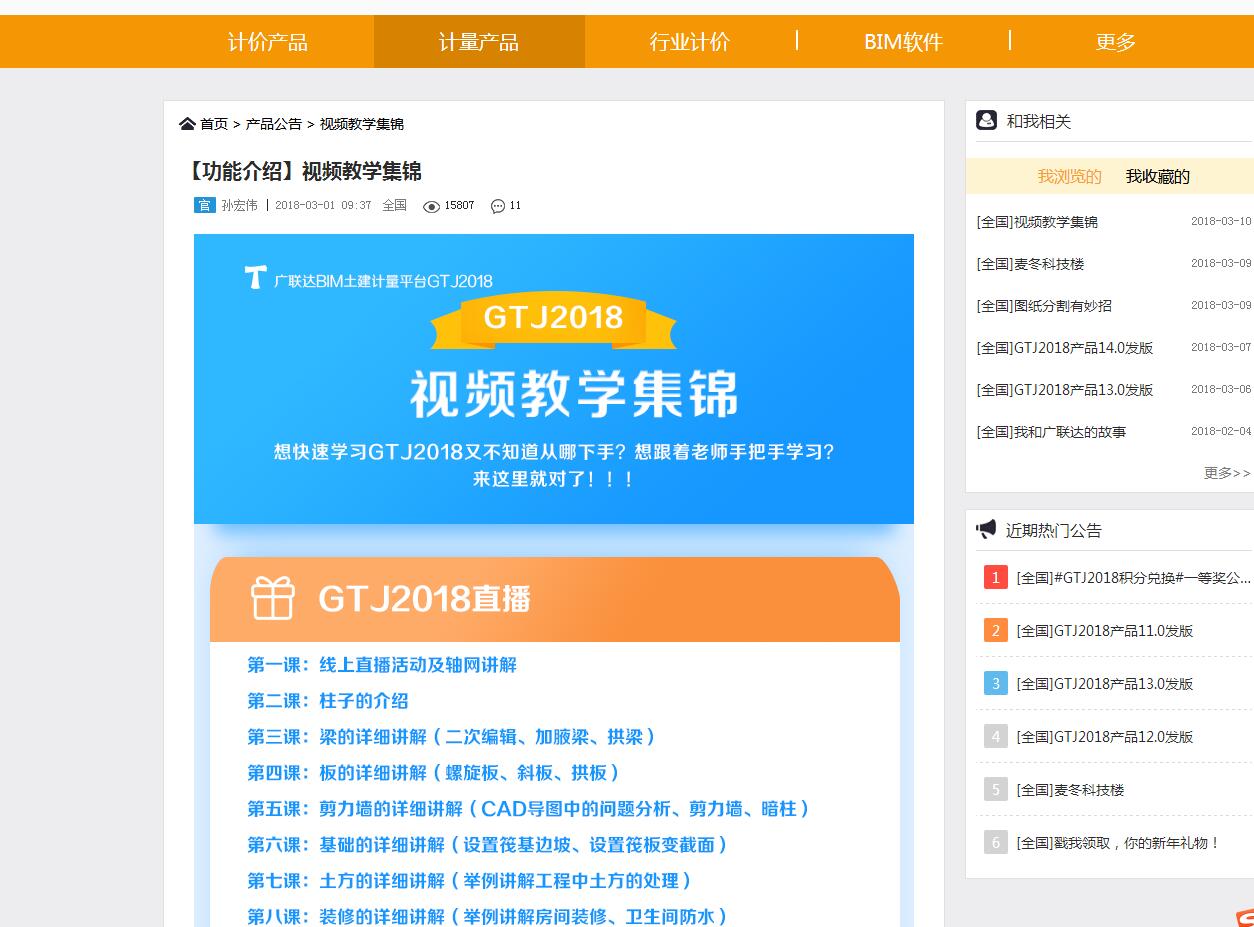Click the blue 官 official badge
This screenshot has height=927, width=1254.
pyautogui.click(x=205, y=205)
